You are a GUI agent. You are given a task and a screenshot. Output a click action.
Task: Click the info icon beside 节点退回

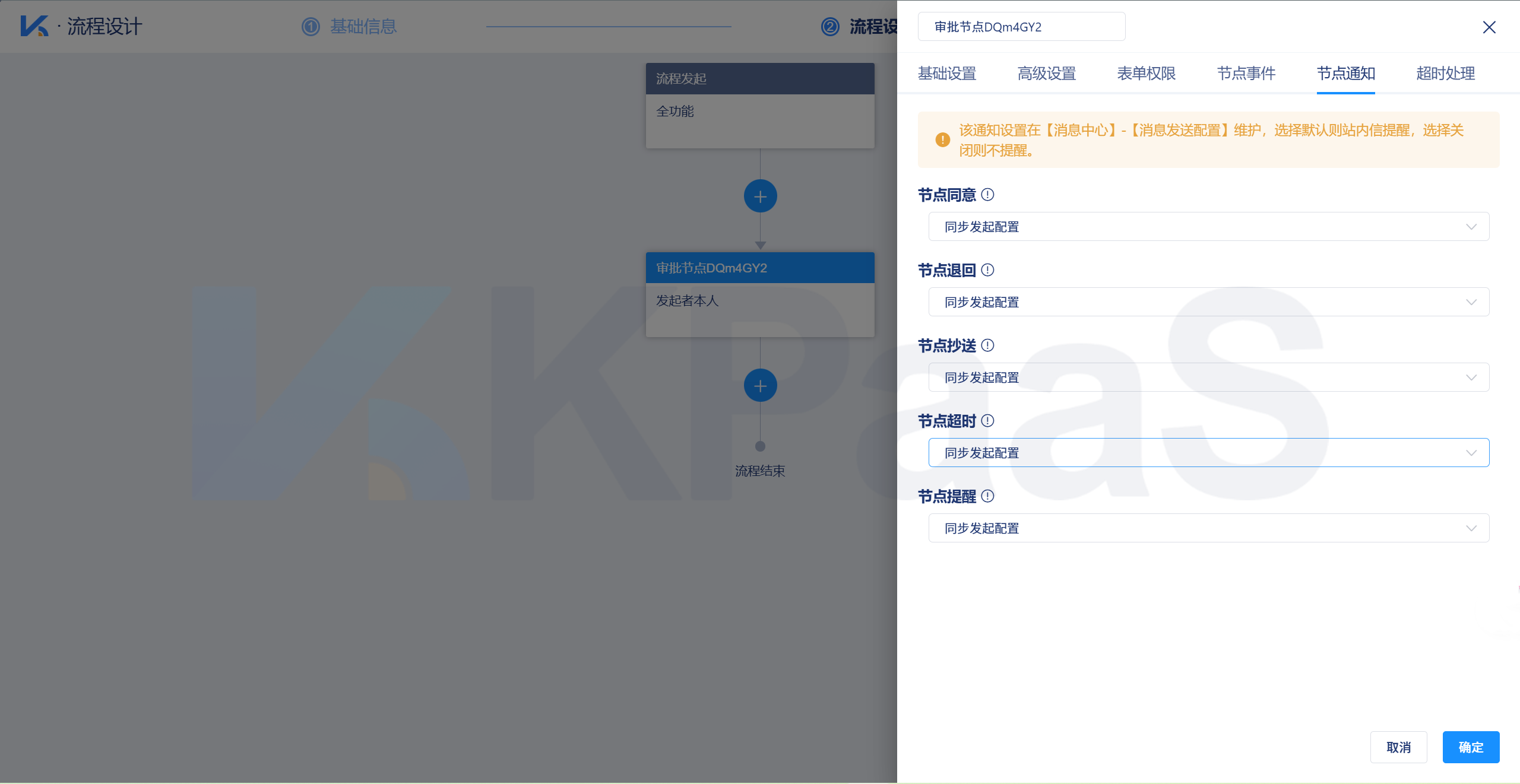[987, 270]
